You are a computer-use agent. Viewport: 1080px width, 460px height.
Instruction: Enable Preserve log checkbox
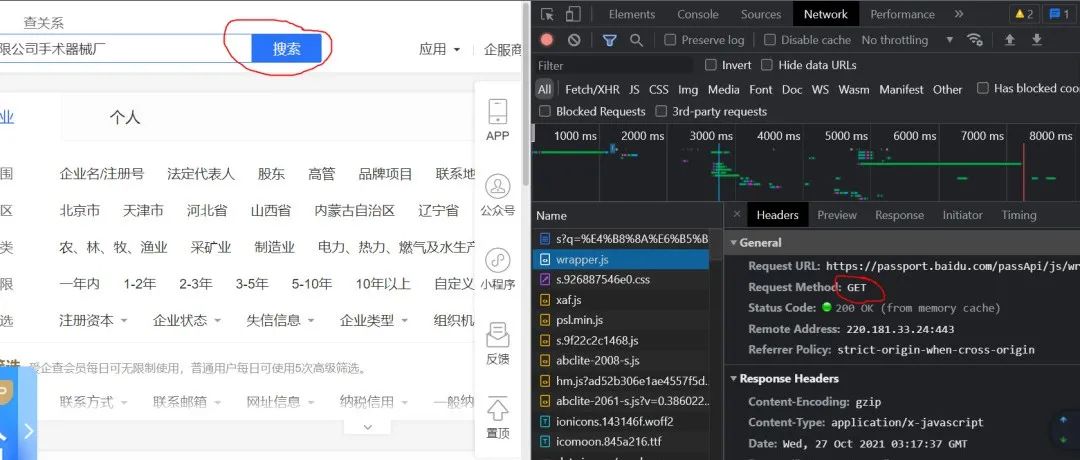669,40
